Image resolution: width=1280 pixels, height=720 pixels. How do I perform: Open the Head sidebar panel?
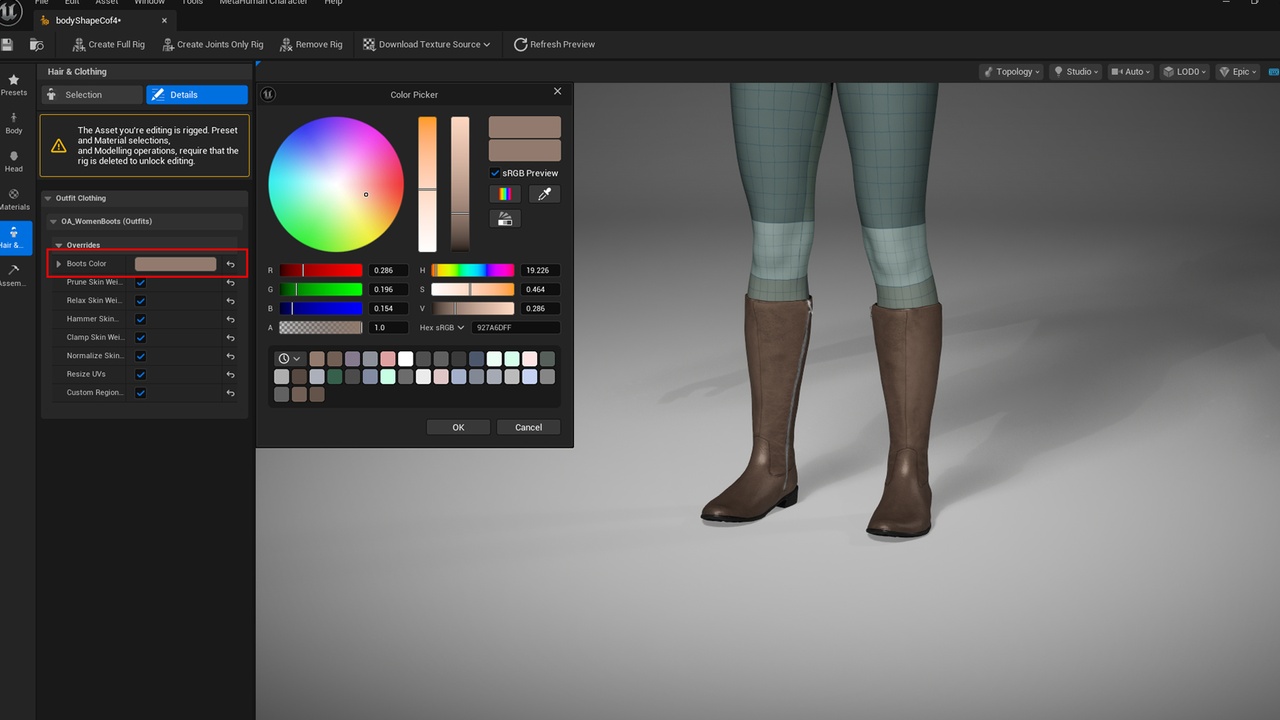pos(14,161)
